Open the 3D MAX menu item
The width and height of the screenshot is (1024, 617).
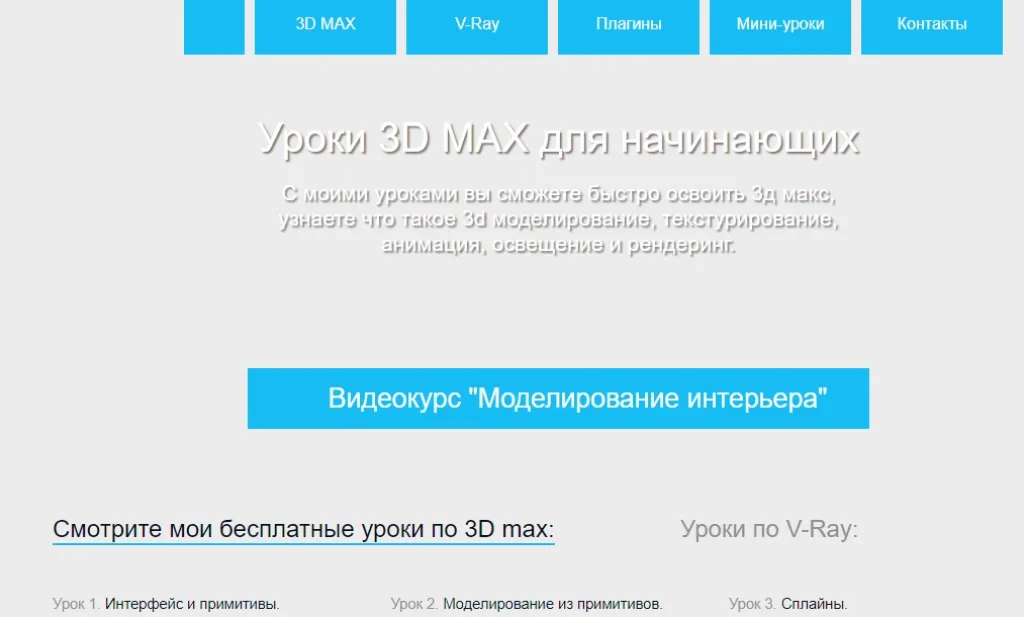[325, 25]
